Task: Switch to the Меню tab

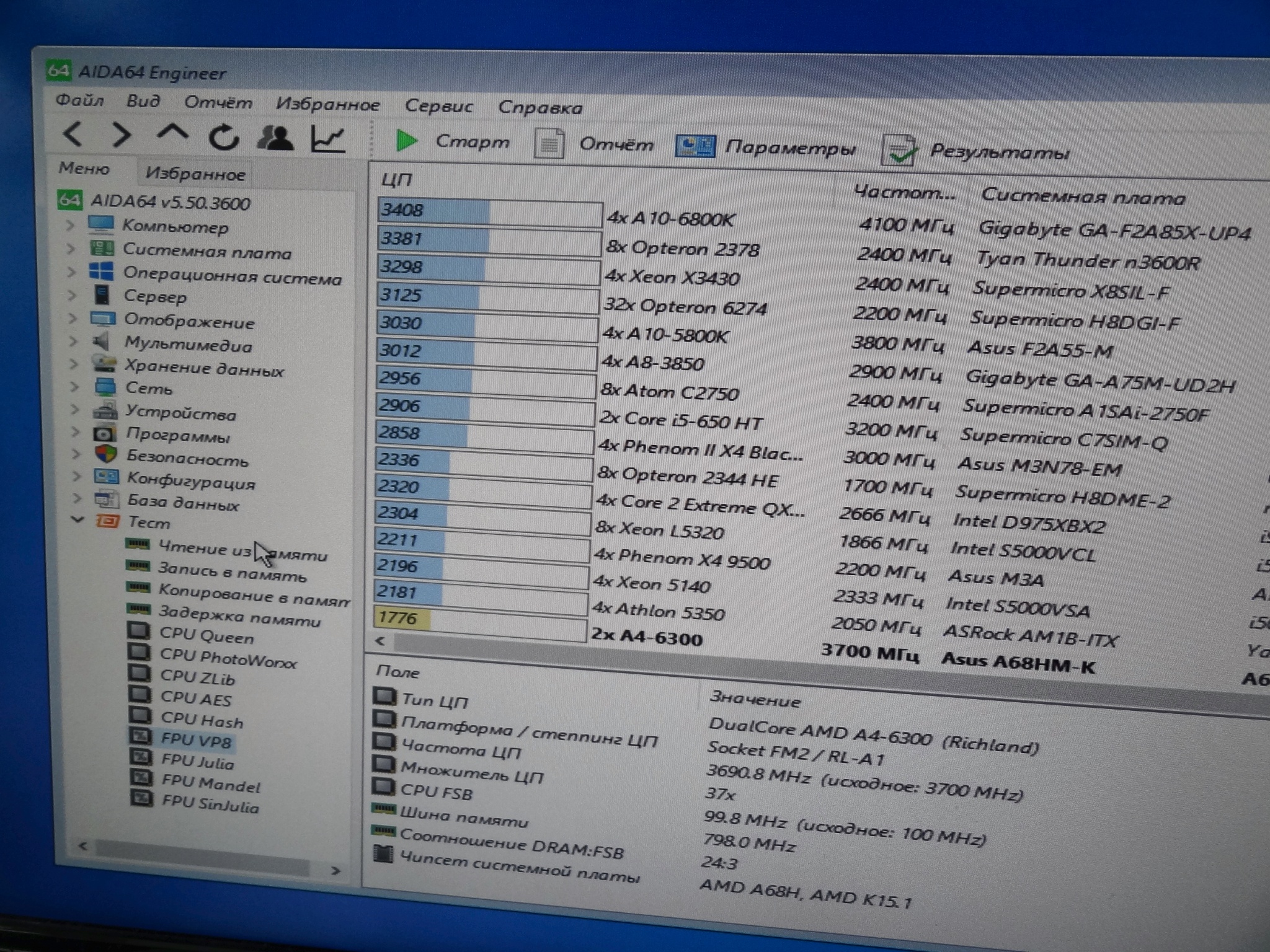Action: click(x=84, y=168)
